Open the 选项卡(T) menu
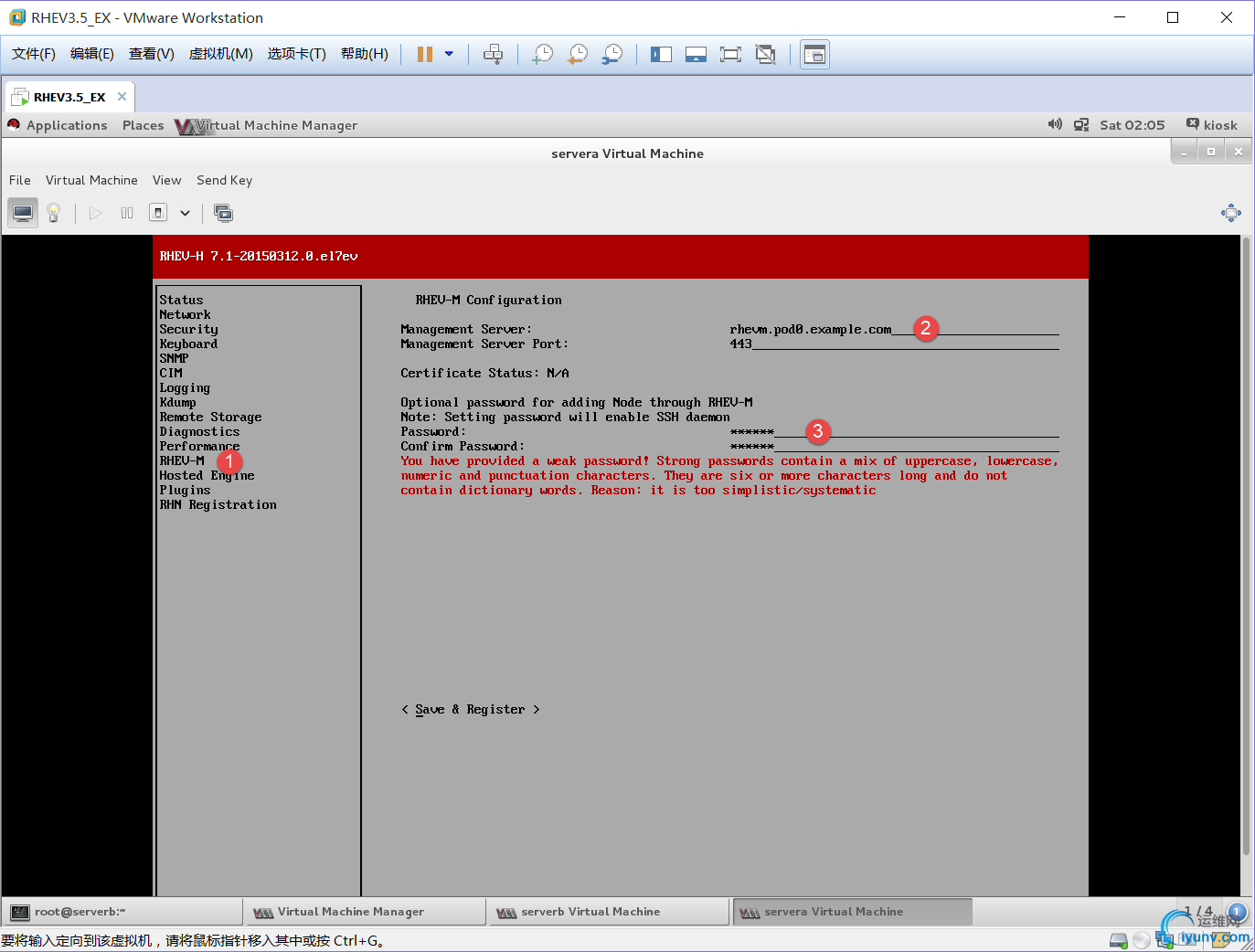Viewport: 1255px width, 952px height. point(297,54)
